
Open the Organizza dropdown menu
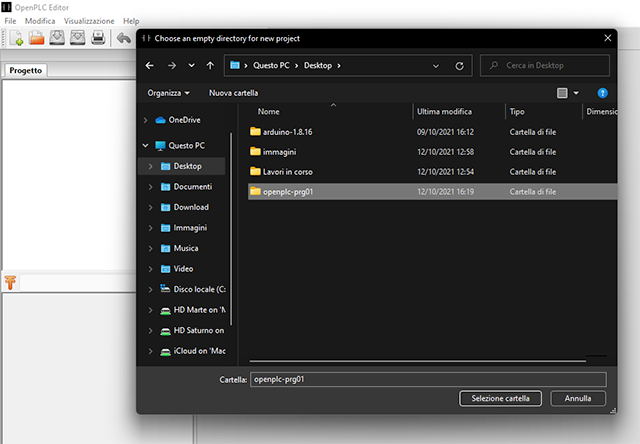(168, 93)
